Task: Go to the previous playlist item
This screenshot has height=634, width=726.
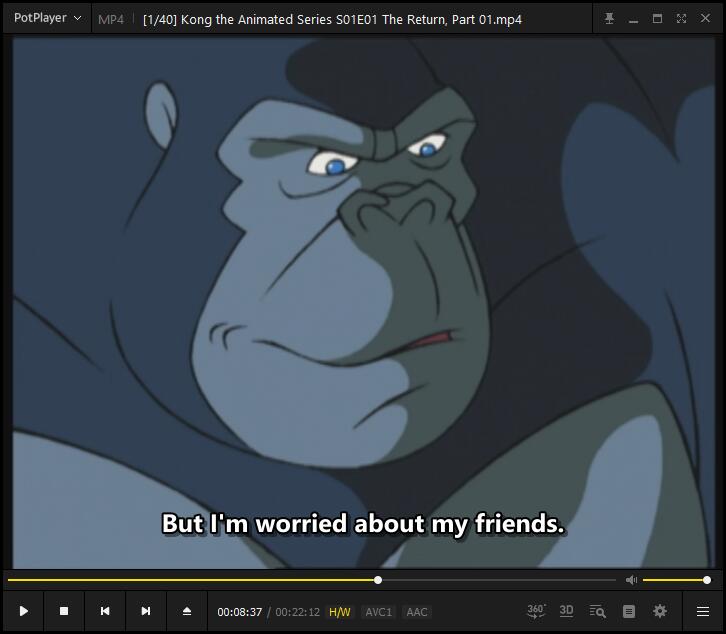Action: tap(105, 611)
